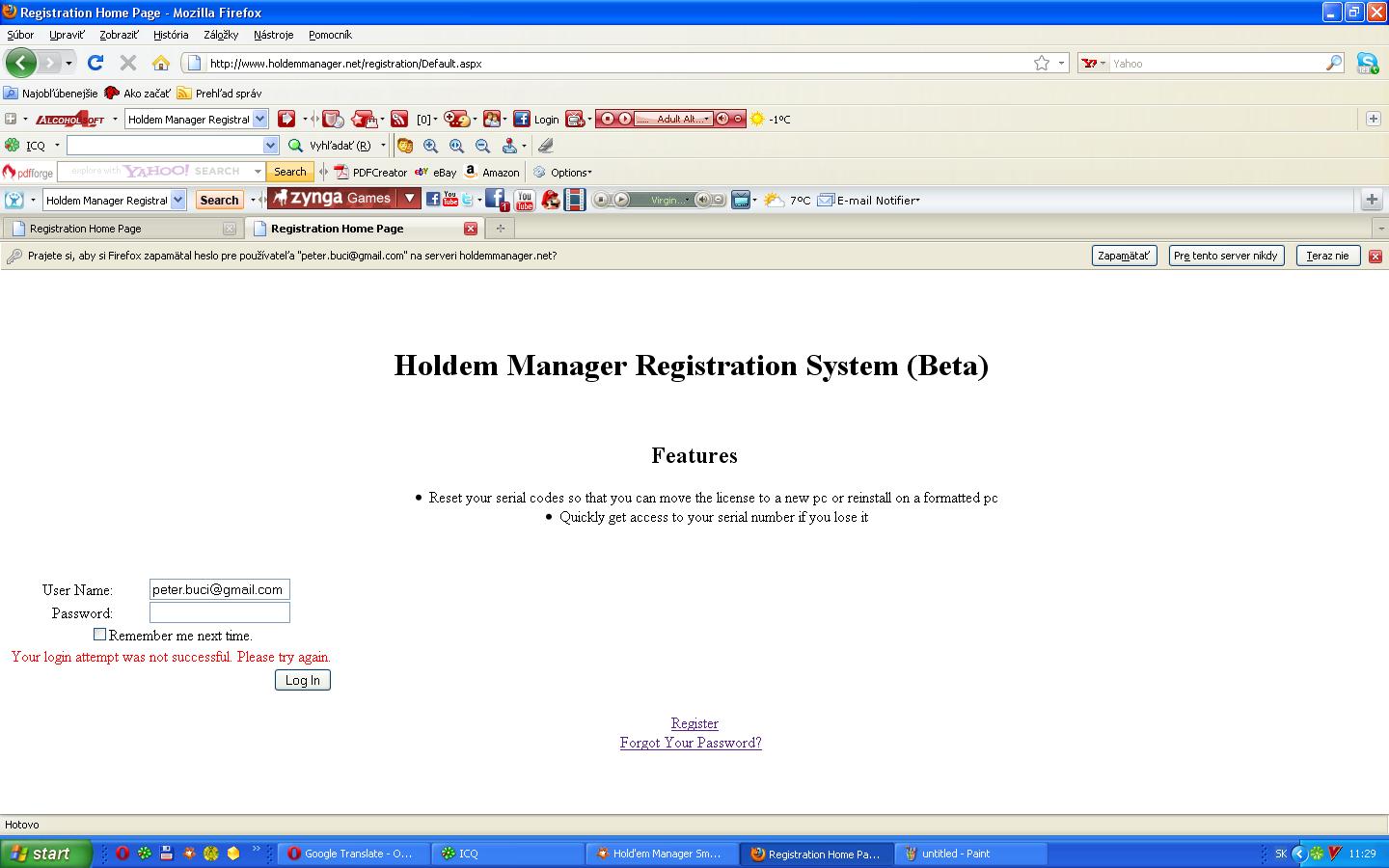Click the Yahoo search magnifier icon
The image size is (1389, 868).
pos(1334,63)
